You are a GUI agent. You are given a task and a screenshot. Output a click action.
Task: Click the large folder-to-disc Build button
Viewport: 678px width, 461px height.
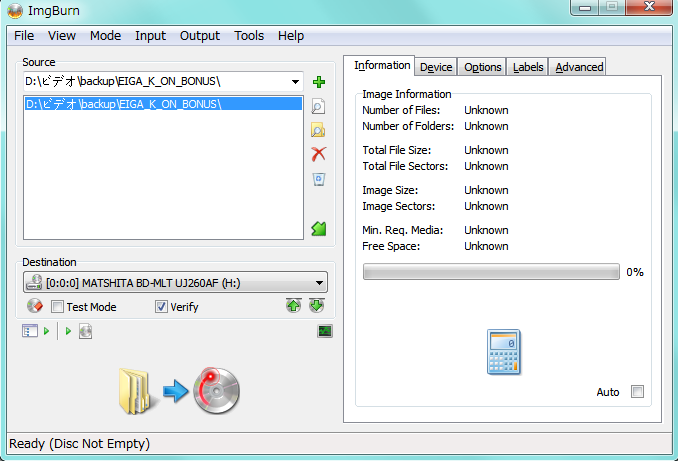pyautogui.click(x=179, y=391)
